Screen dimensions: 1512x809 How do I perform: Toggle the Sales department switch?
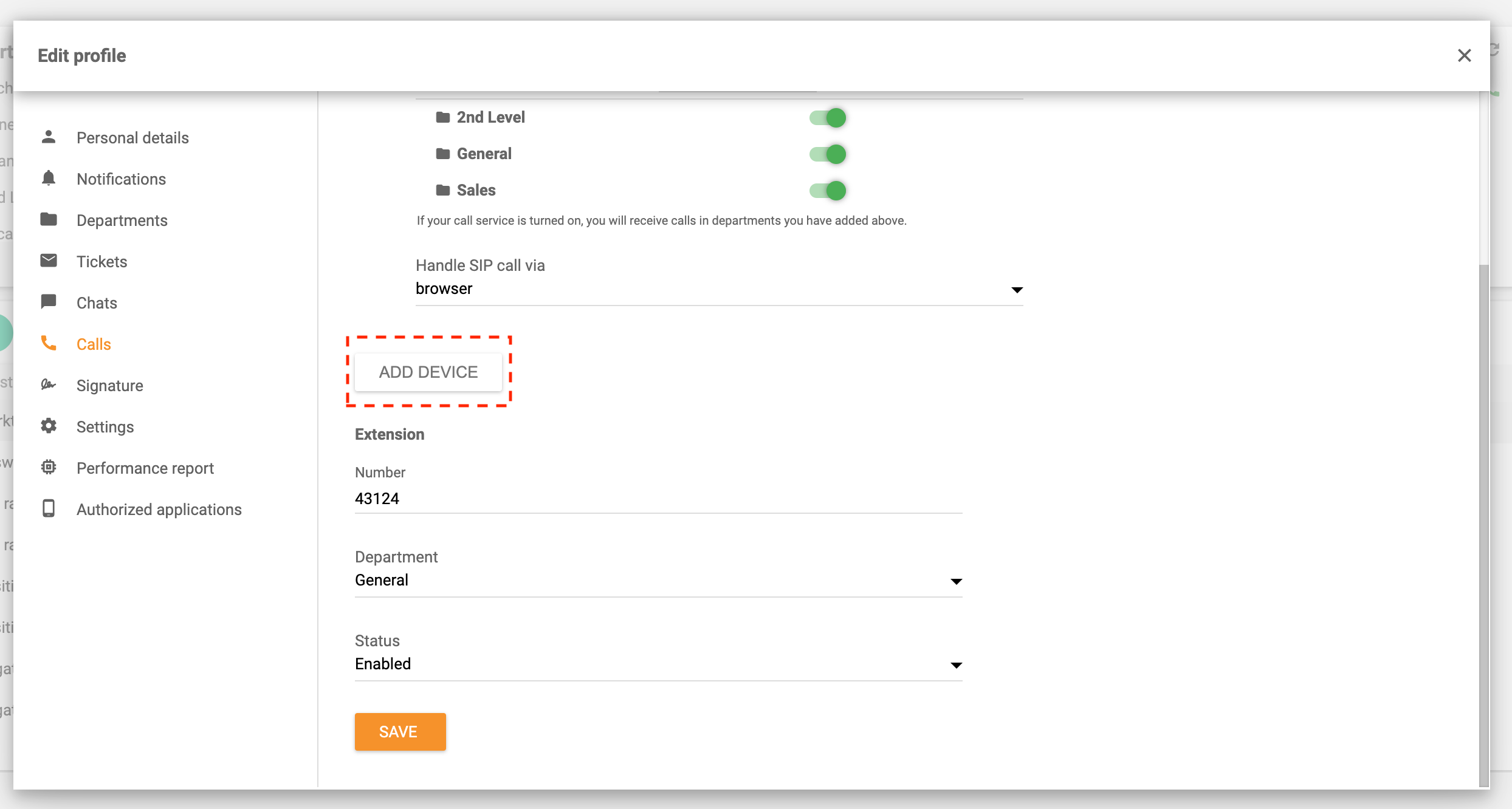click(828, 190)
